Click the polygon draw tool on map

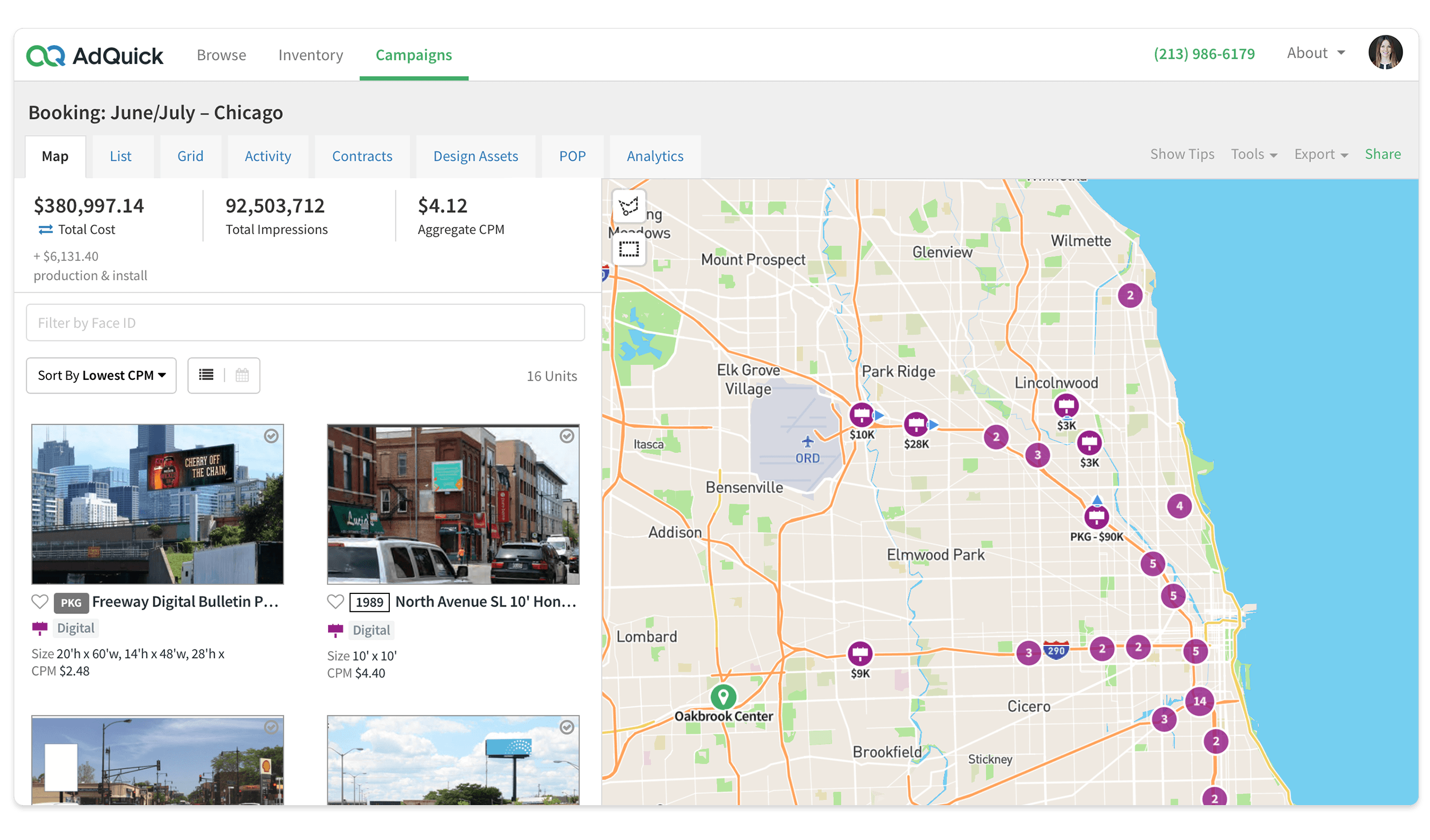tap(629, 206)
